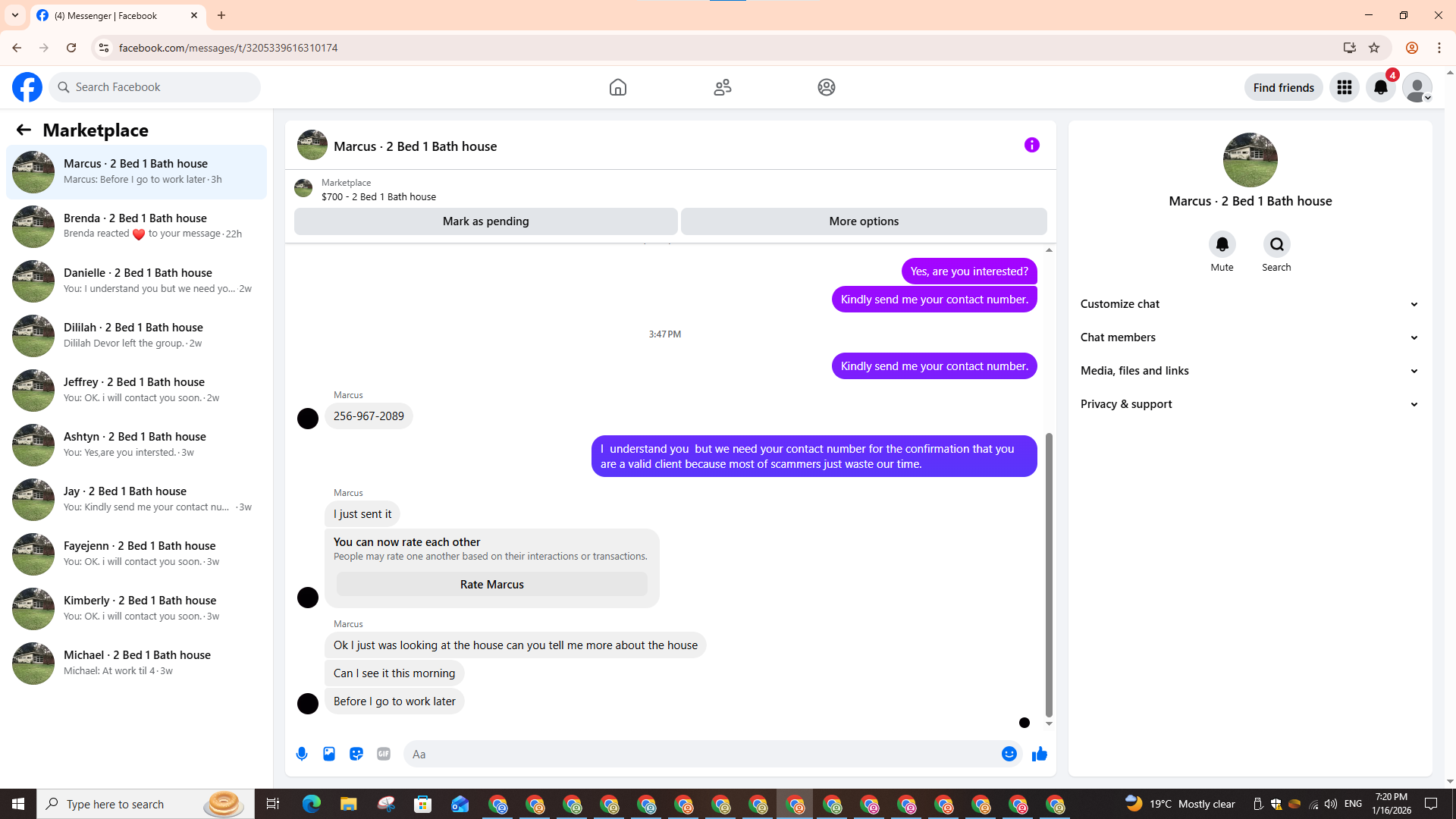Open the Friends tab

[x=722, y=87]
